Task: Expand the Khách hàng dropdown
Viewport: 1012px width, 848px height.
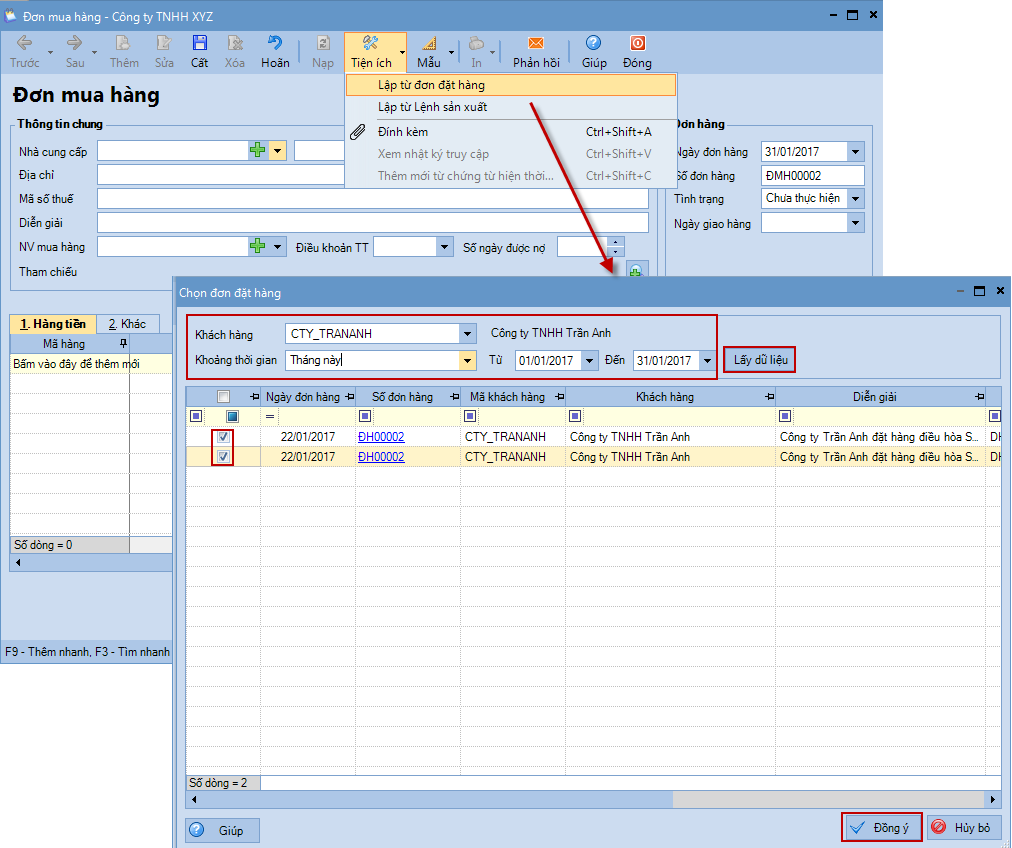Action: pos(467,334)
